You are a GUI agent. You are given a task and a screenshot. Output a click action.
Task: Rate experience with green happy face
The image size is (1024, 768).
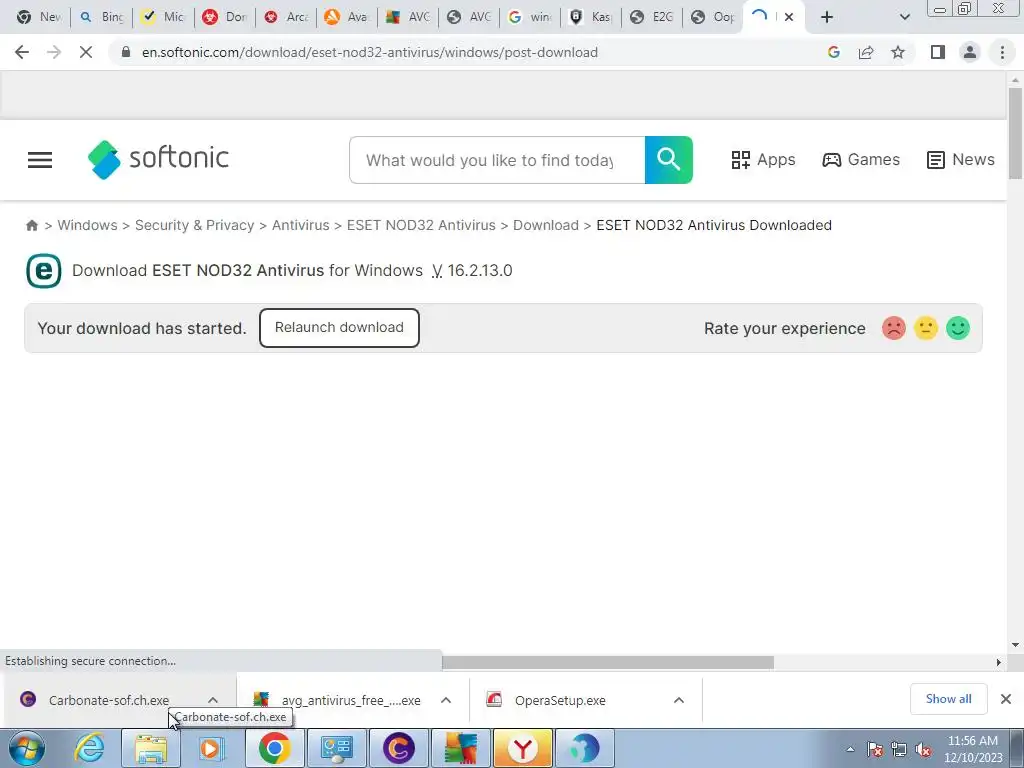(958, 328)
